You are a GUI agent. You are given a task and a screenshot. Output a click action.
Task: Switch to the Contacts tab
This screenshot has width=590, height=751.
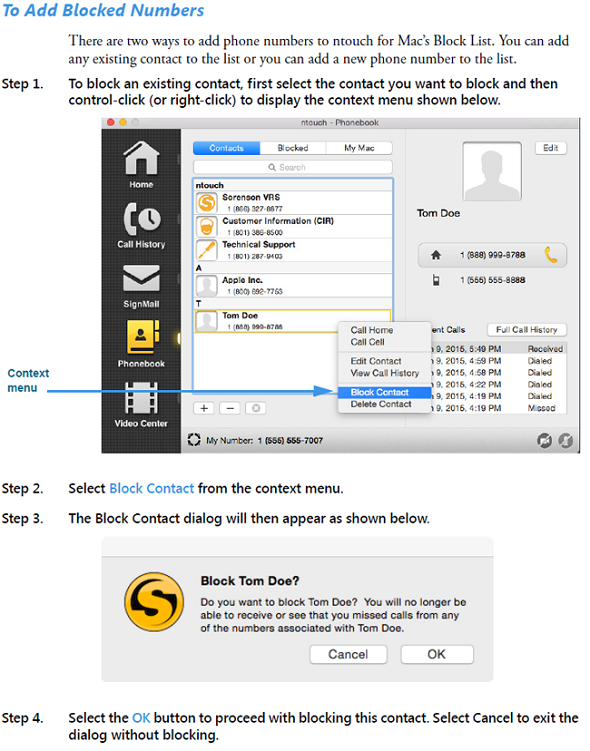227,148
